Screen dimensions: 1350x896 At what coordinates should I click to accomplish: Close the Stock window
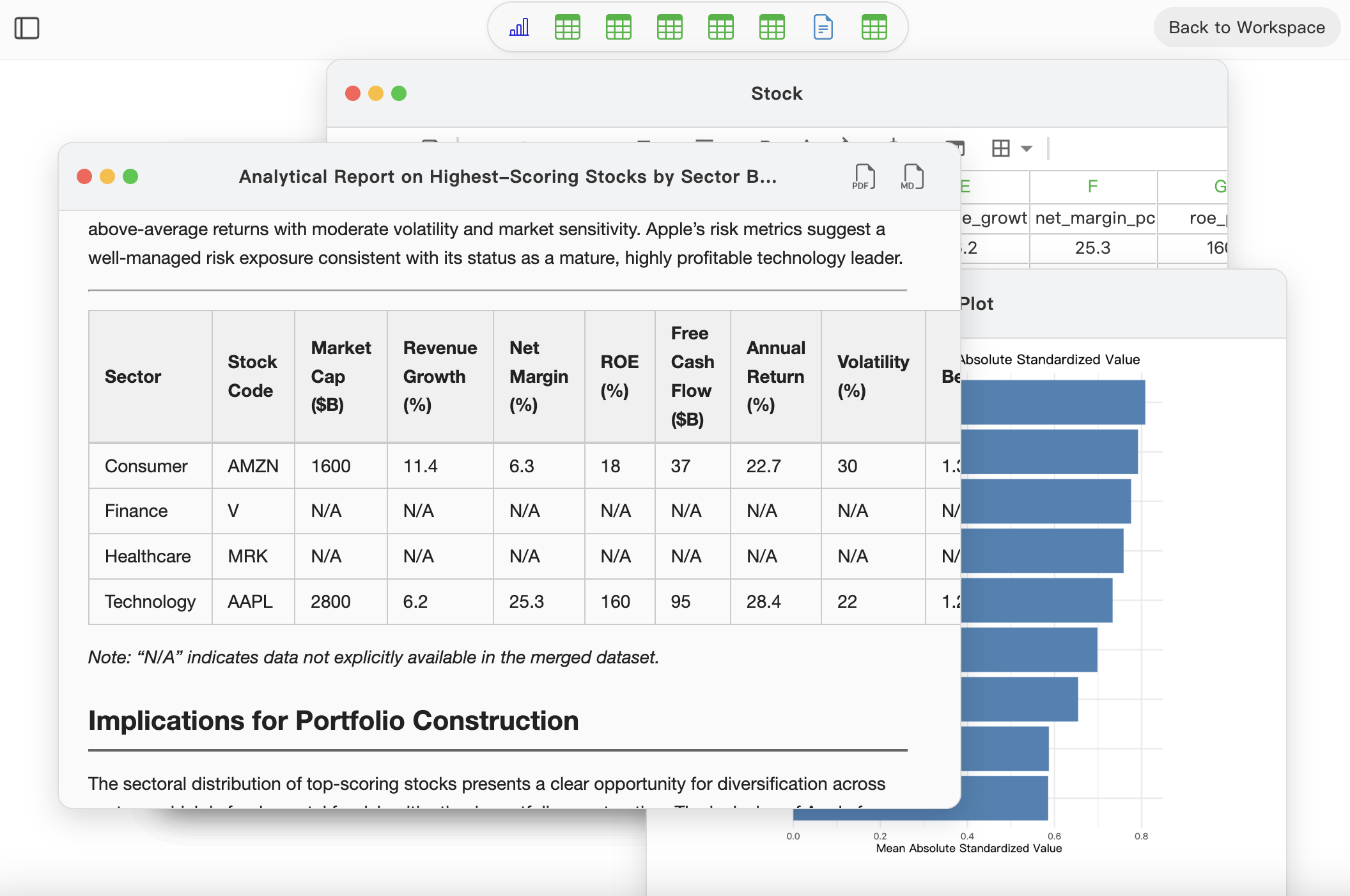[353, 93]
